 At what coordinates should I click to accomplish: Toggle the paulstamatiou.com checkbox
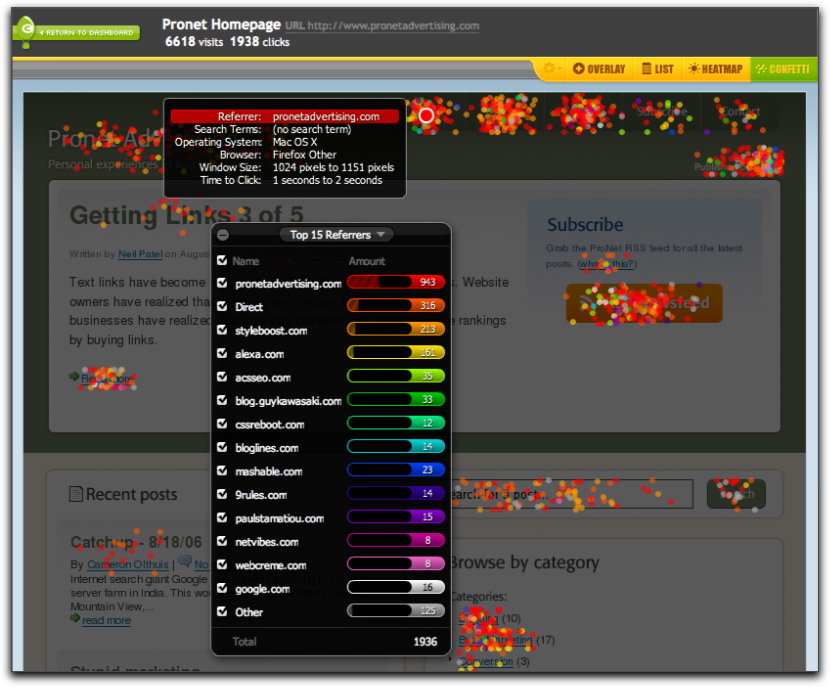[222, 518]
